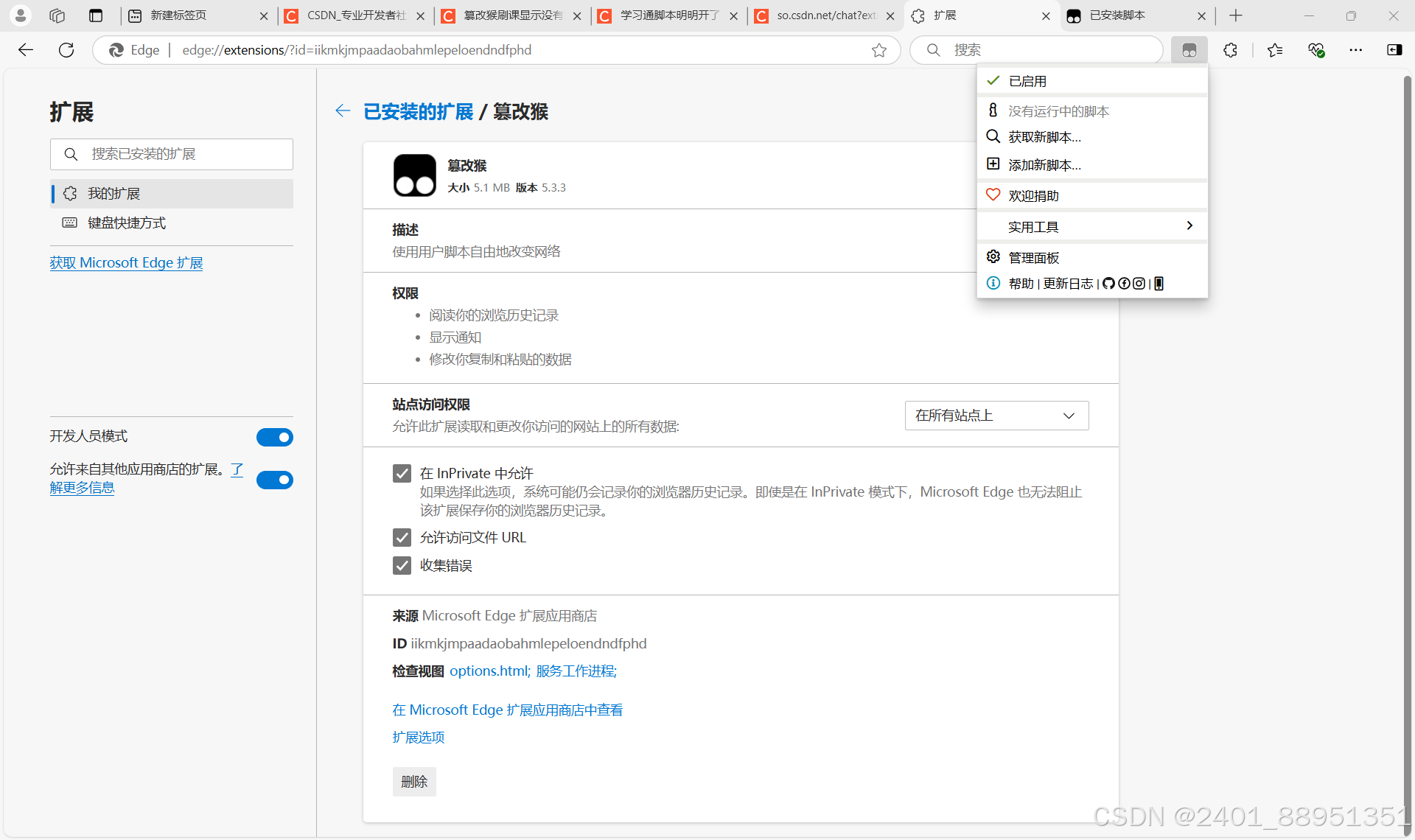Open Edge settings and more (three dots)
Screen dimensions: 1415x840
click(1355, 50)
